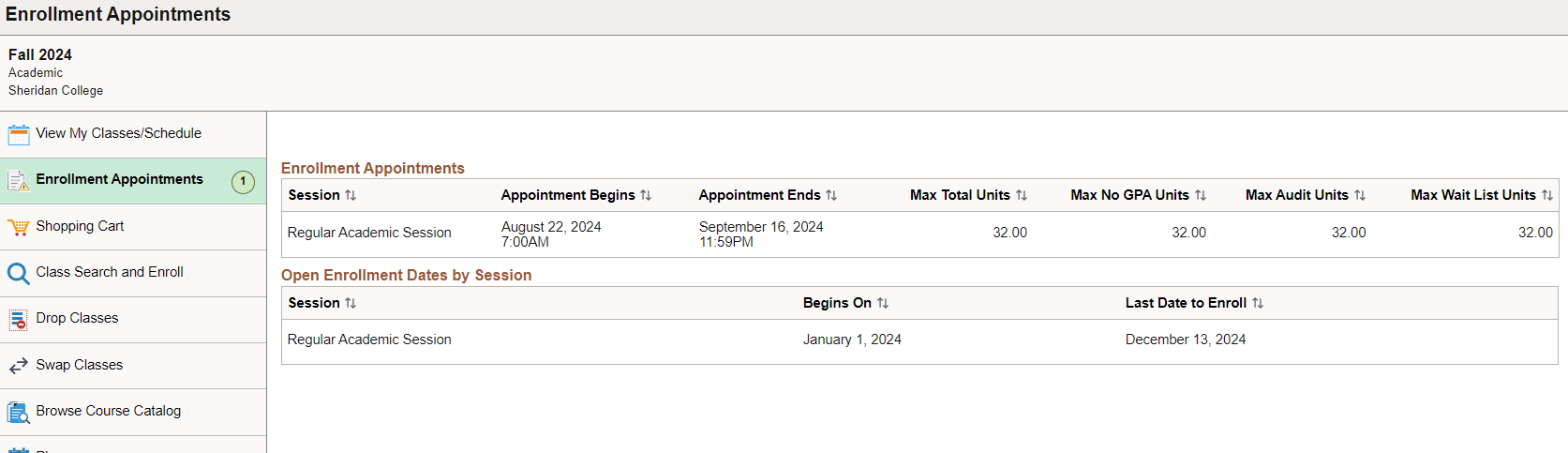This screenshot has width=1568, height=453.
Task: Open Swap Classes link
Action: coord(79,365)
